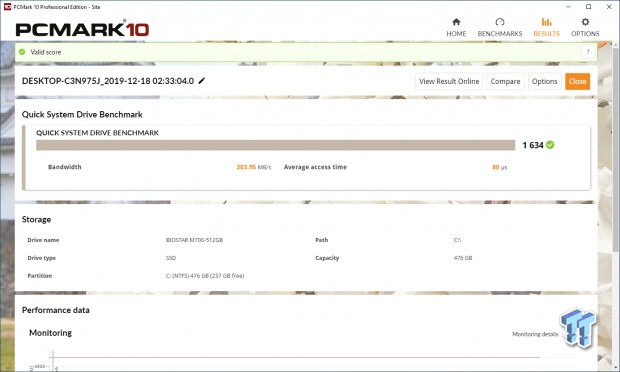620x372 pixels.
Task: Click the Quick System Drive Benchmark score bar
Action: click(275, 145)
